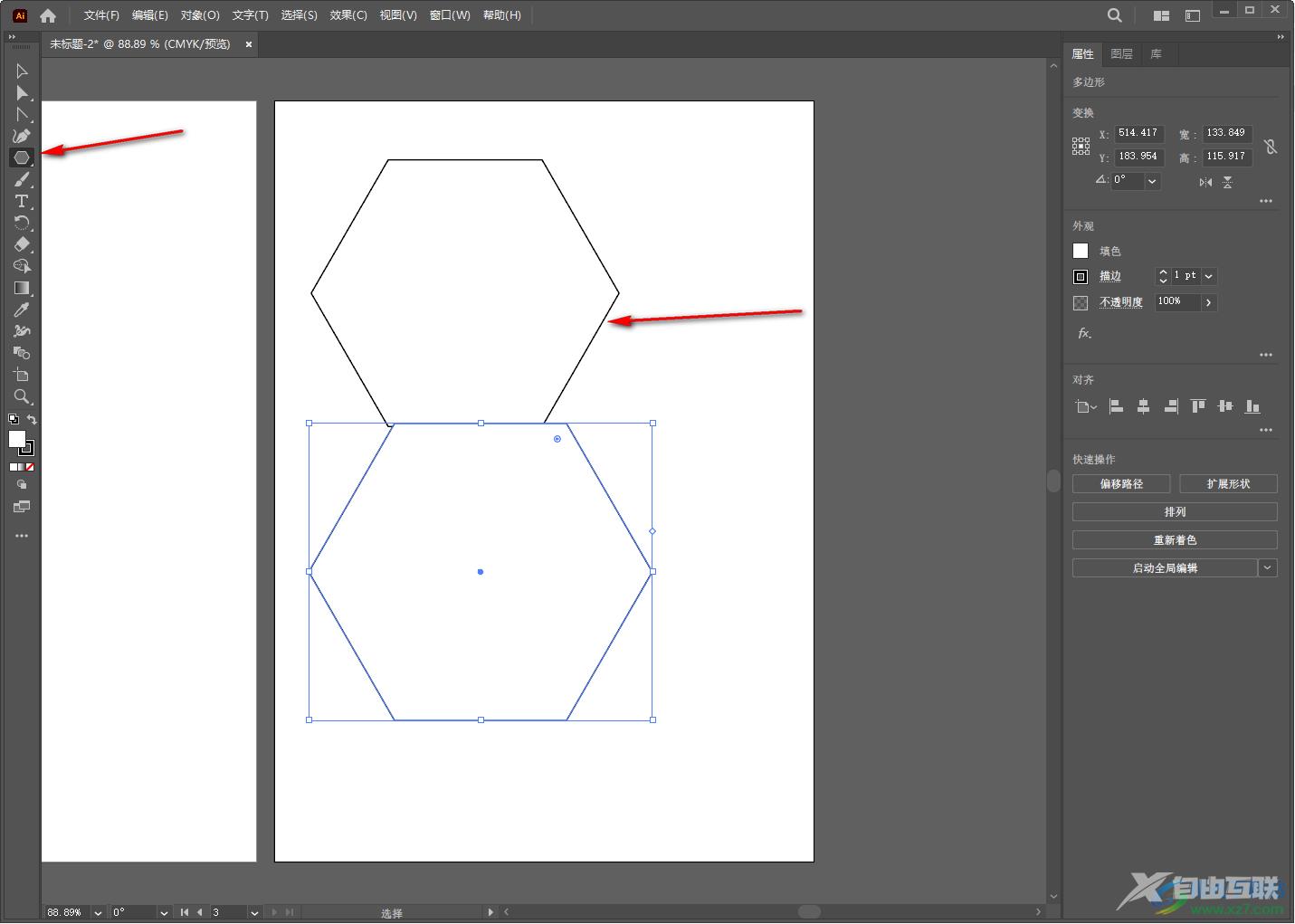Show more Transform options
1295x924 pixels.
coord(1266,201)
